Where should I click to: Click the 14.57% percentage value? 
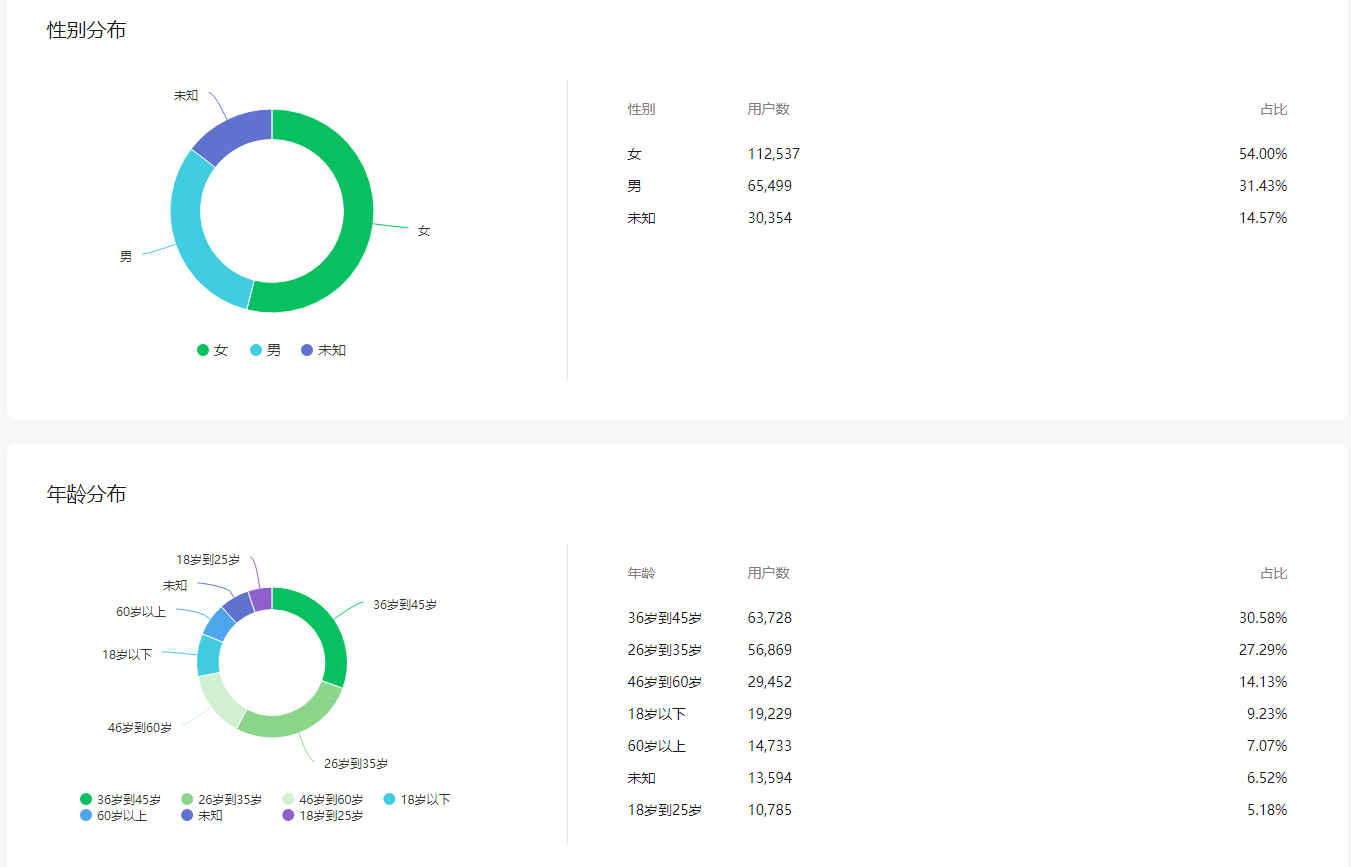tap(1263, 218)
